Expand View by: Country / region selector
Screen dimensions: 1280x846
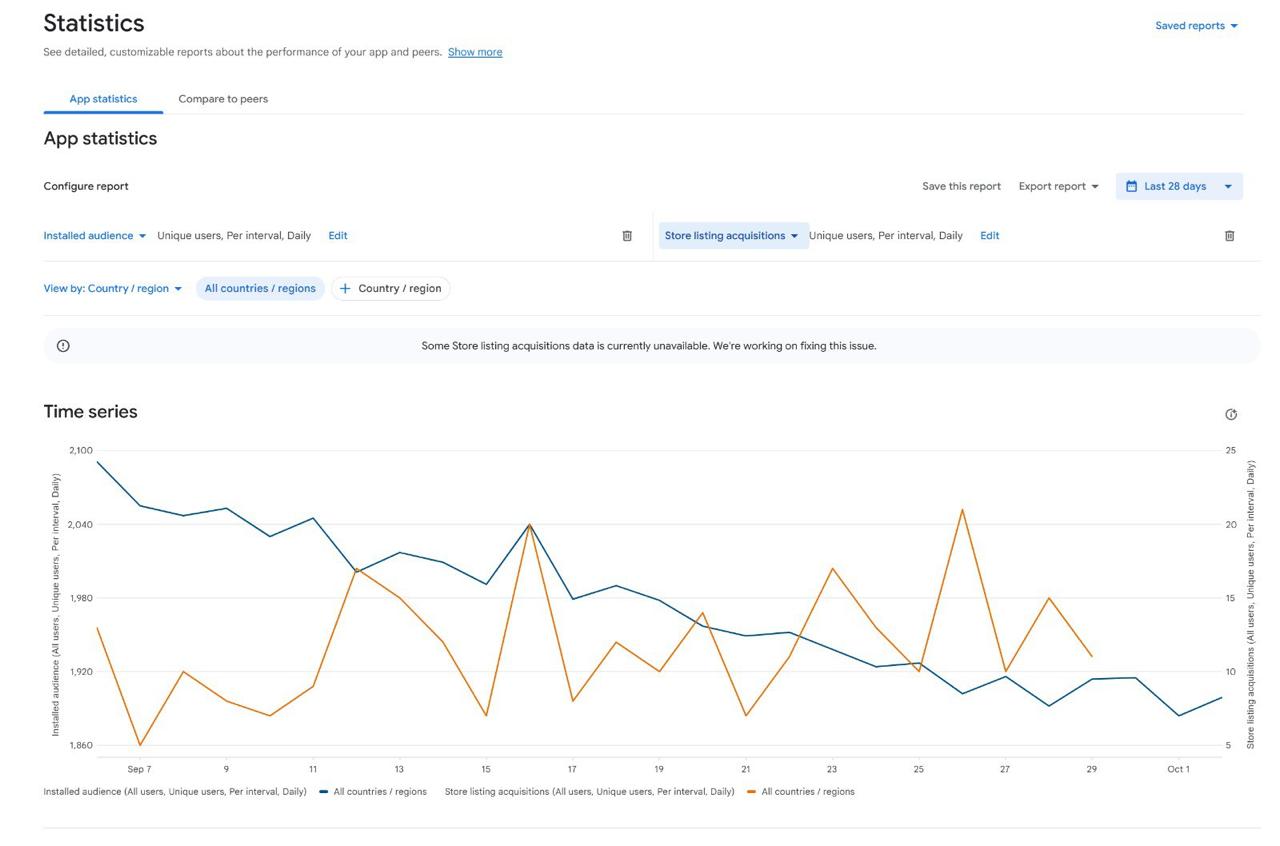113,289
